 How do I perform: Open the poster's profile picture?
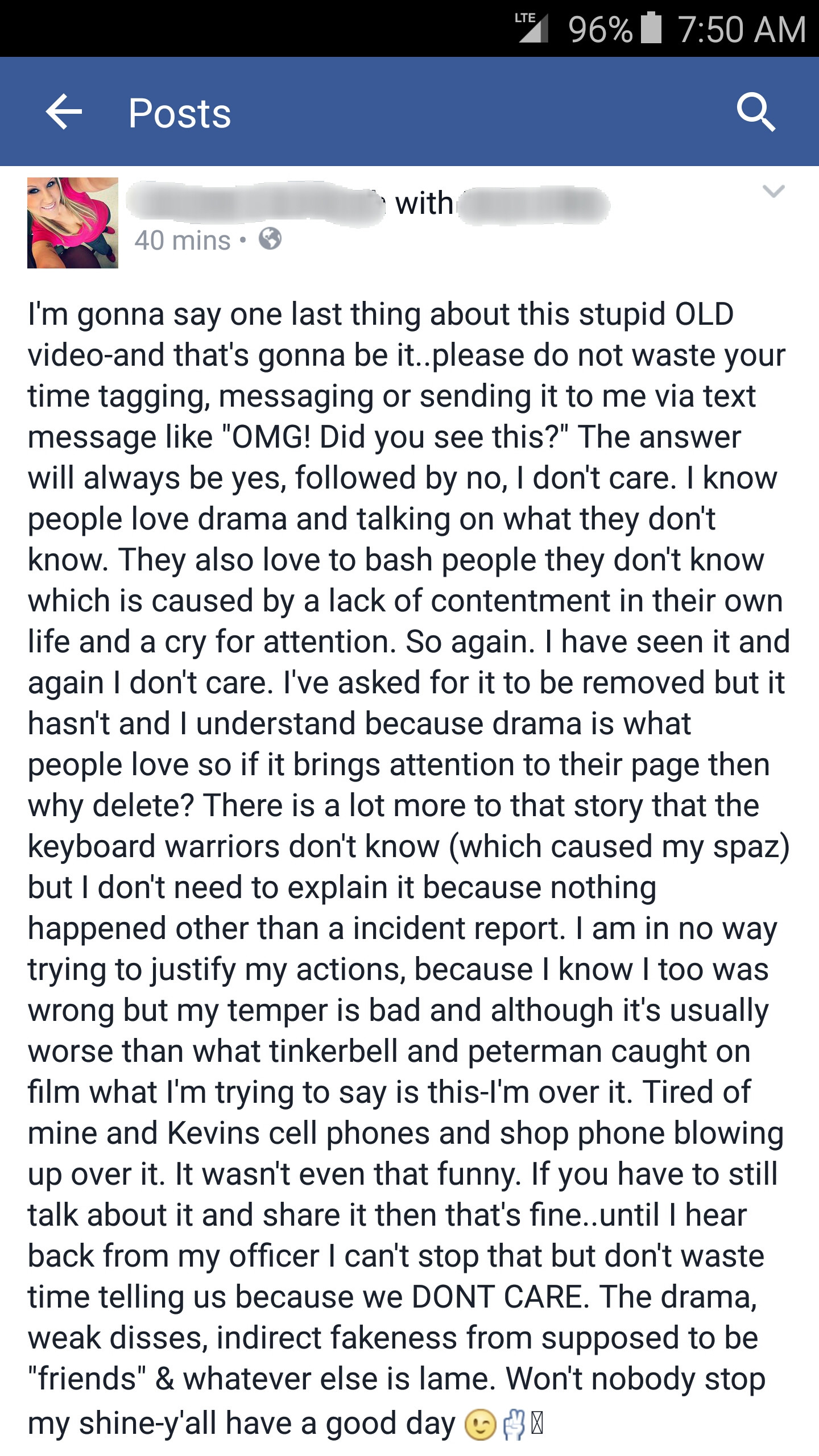tap(73, 222)
